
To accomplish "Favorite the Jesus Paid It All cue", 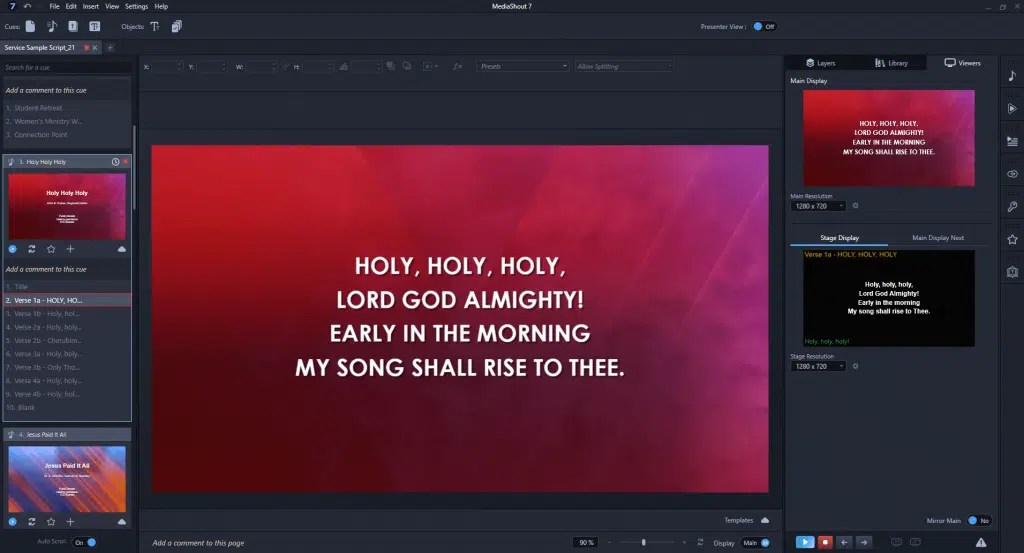I will click(x=51, y=522).
